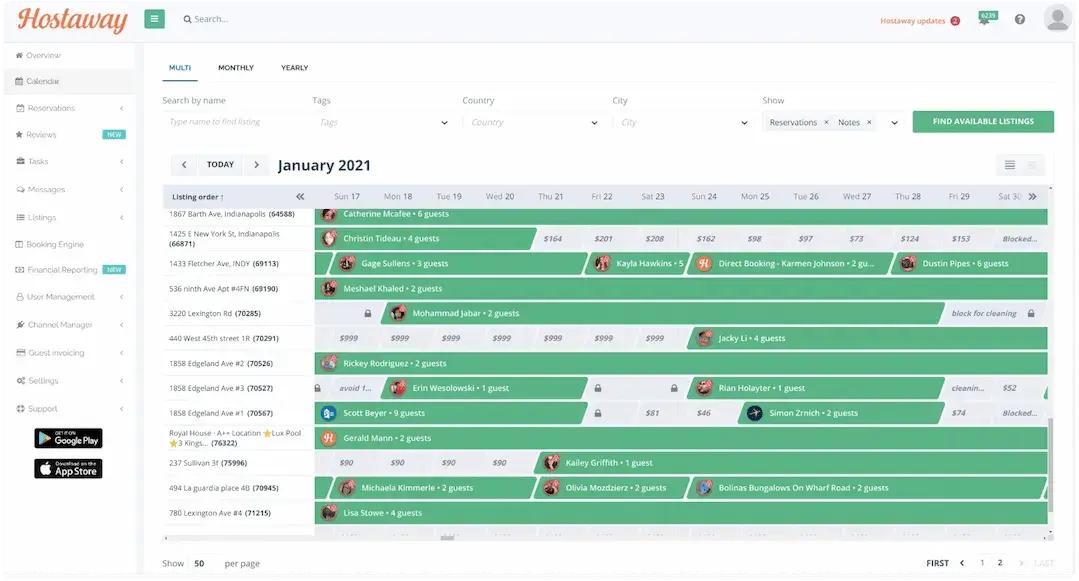The height and width of the screenshot is (581, 1079).
Task: Click the Get it on Google Play badge
Action: point(68,438)
